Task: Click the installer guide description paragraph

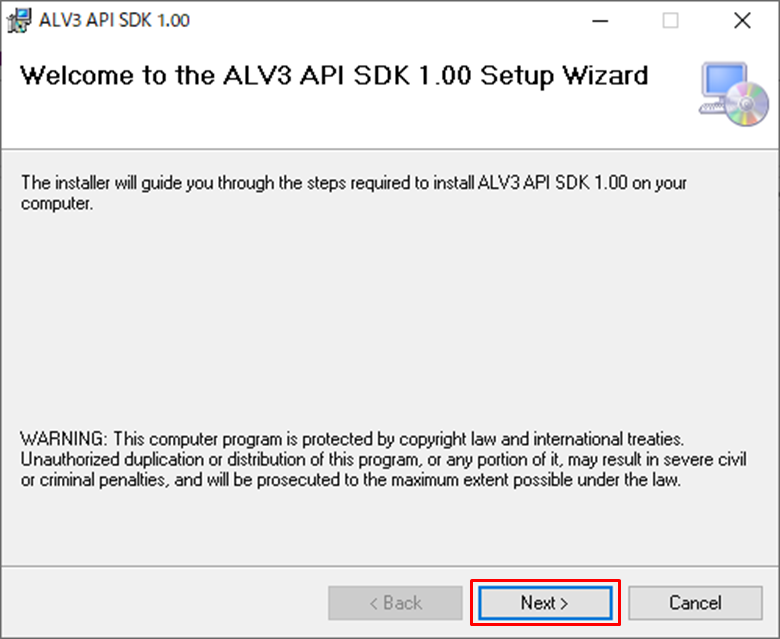Action: pyautogui.click(x=354, y=193)
